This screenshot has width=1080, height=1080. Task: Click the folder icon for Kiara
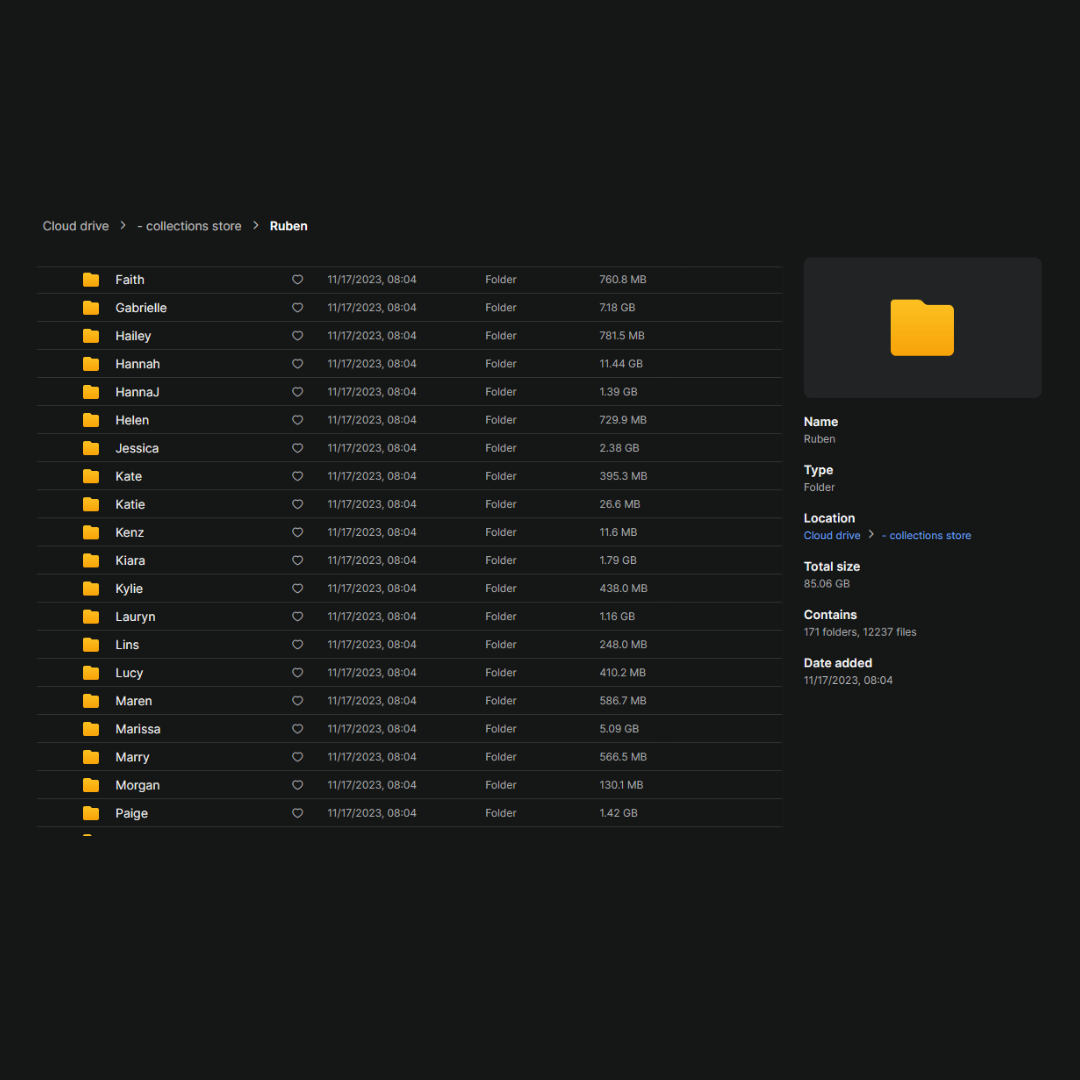[x=91, y=560]
